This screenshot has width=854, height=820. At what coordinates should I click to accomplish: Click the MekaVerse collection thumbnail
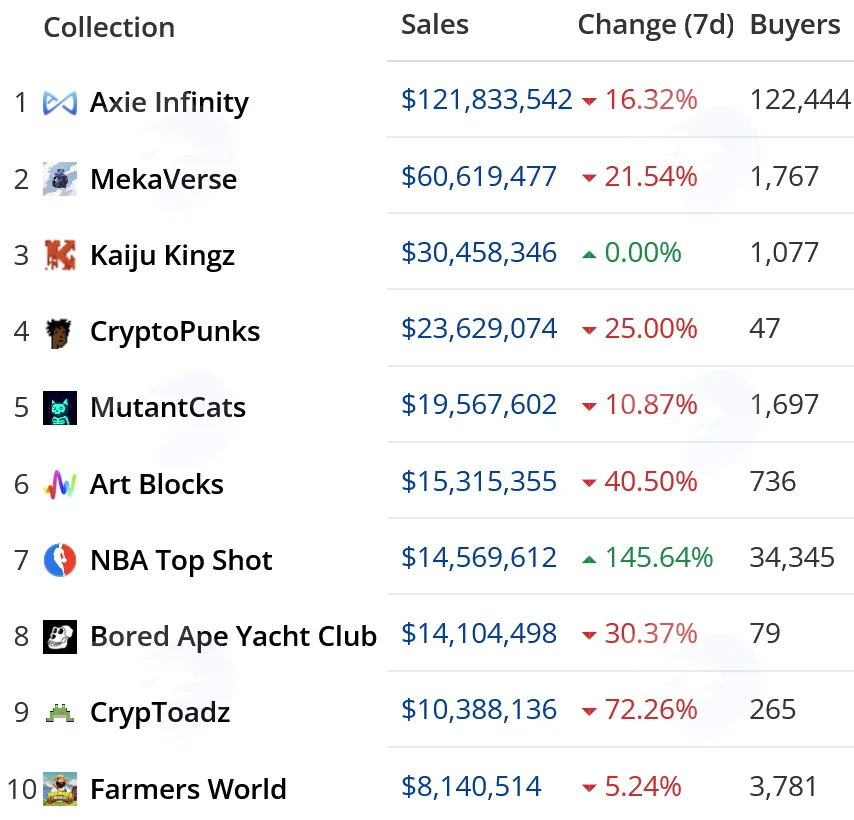[x=59, y=179]
